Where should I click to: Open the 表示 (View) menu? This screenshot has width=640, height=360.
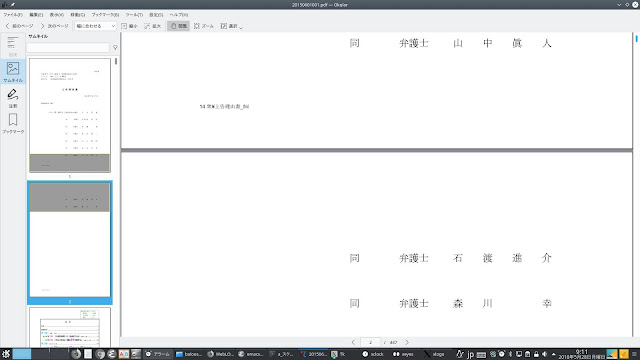[x=57, y=15]
